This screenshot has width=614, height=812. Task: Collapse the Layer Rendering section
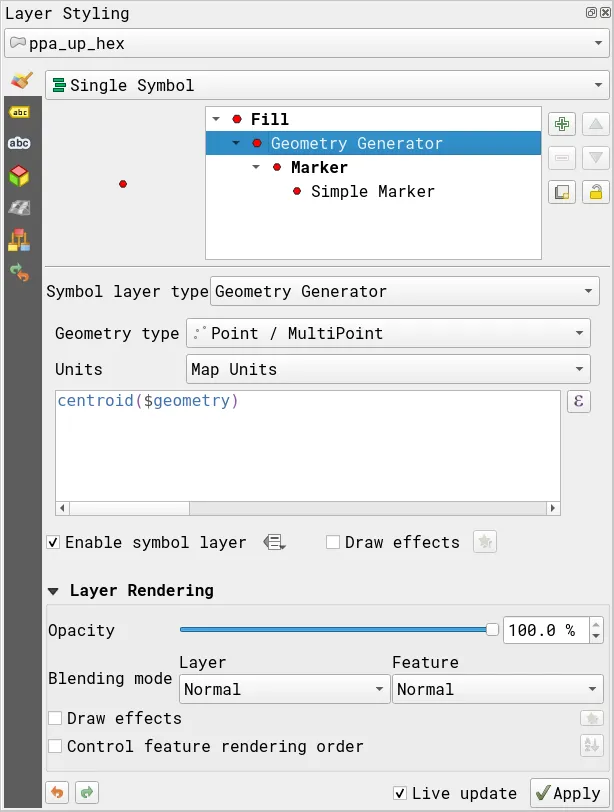pyautogui.click(x=53, y=591)
